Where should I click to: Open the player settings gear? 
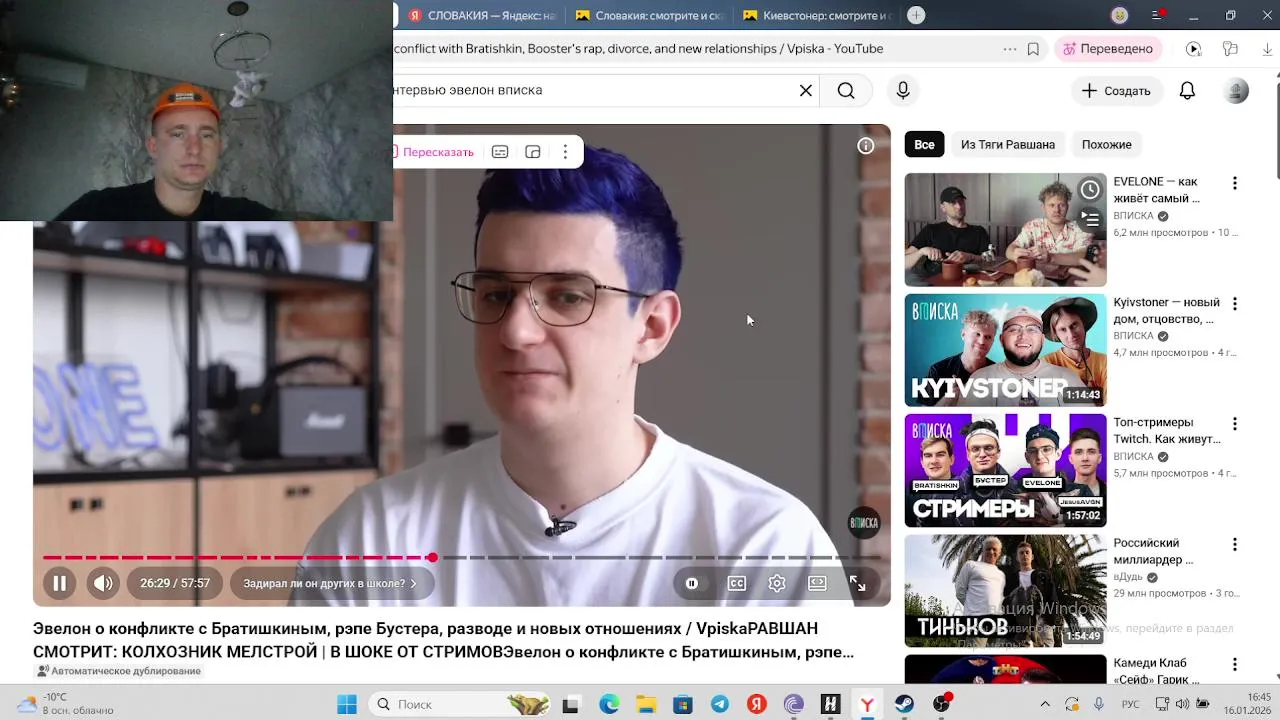777,584
